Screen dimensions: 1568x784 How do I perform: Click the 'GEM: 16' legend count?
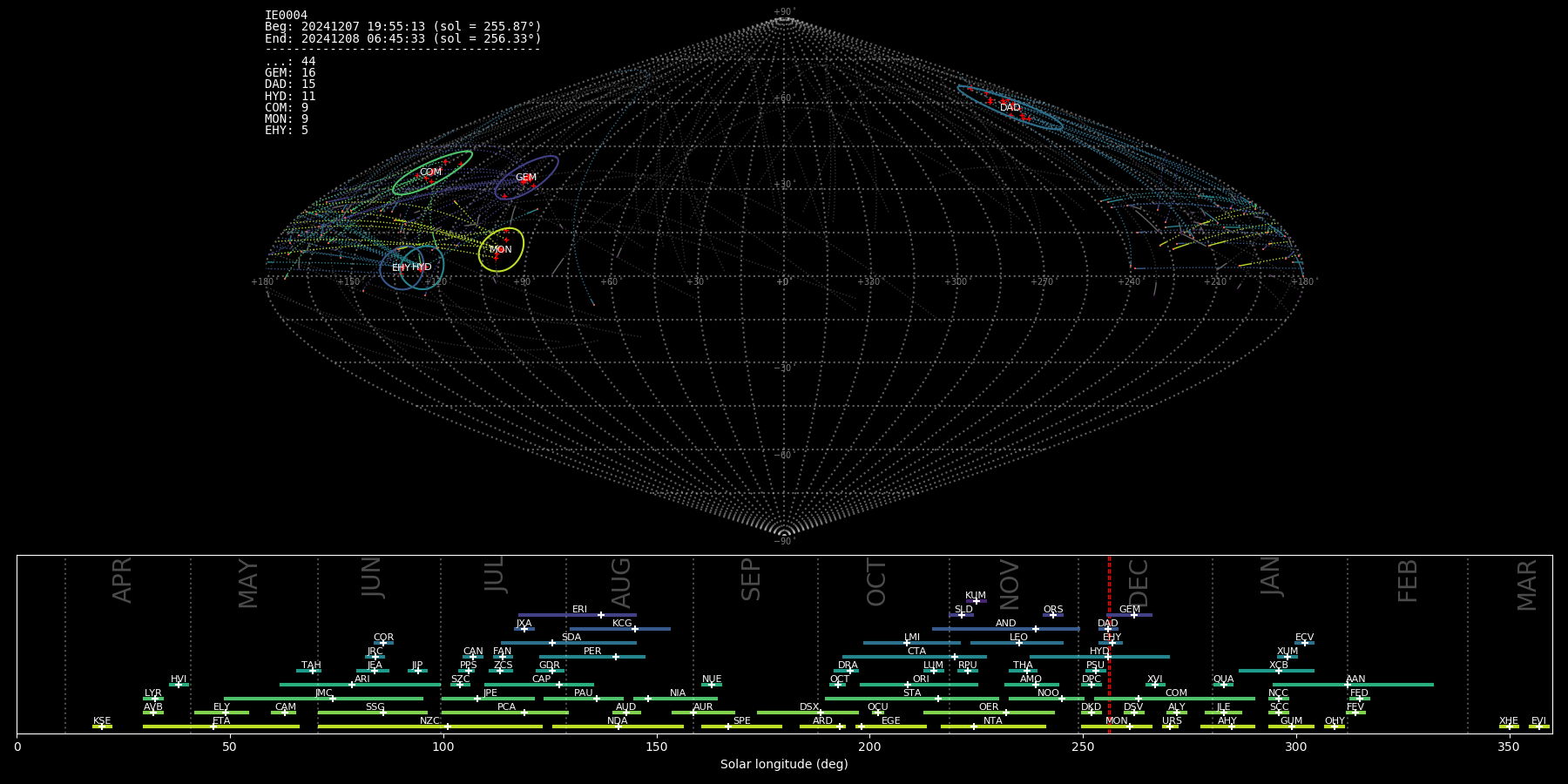(x=290, y=73)
